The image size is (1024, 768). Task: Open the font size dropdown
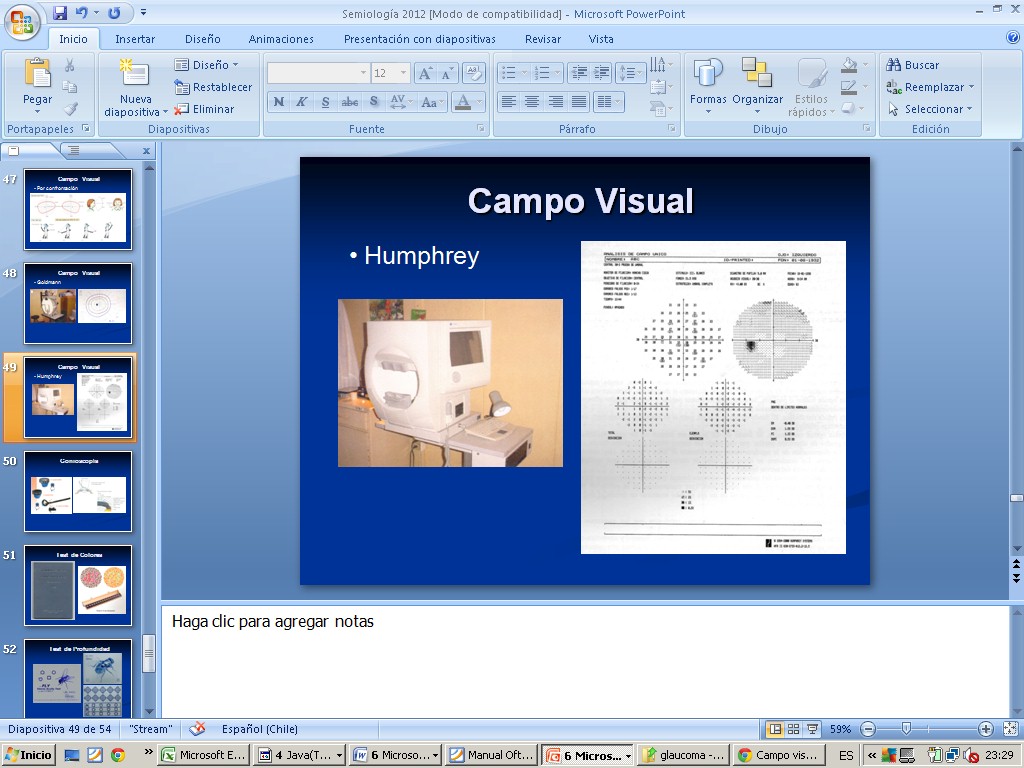pos(404,73)
